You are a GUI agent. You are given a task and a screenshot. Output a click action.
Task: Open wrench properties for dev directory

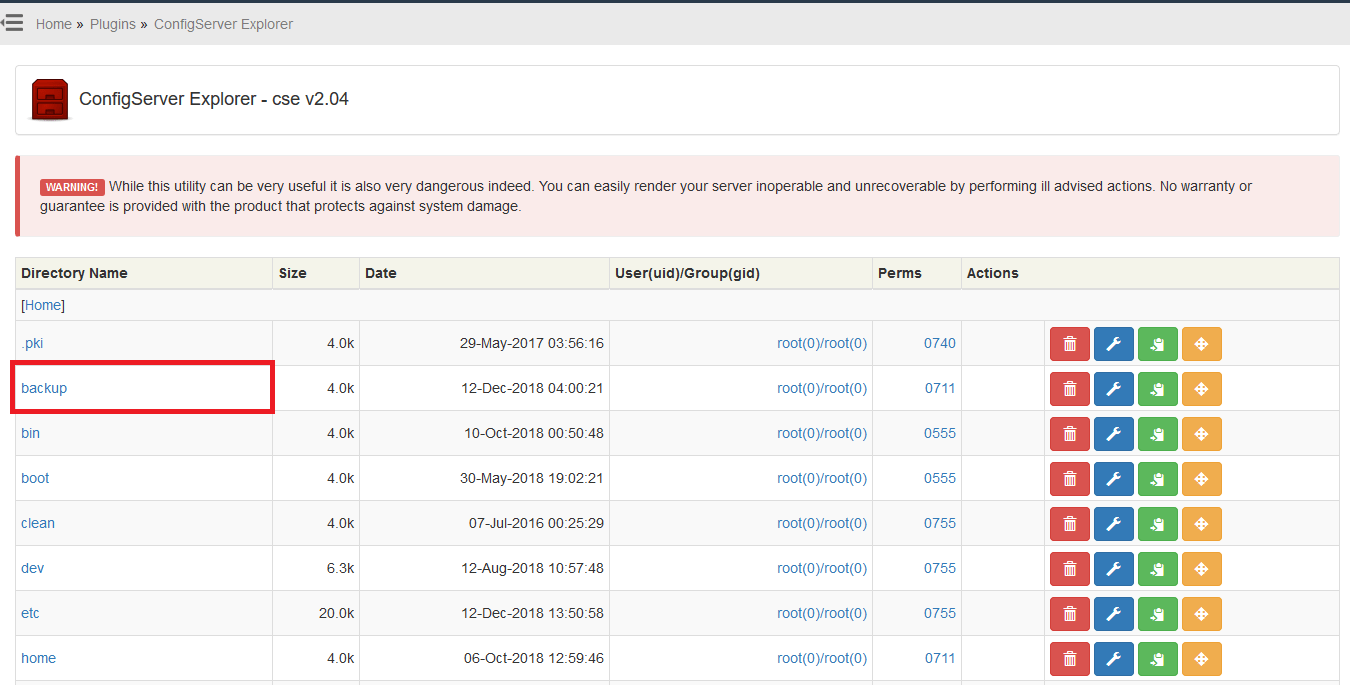tap(1114, 569)
